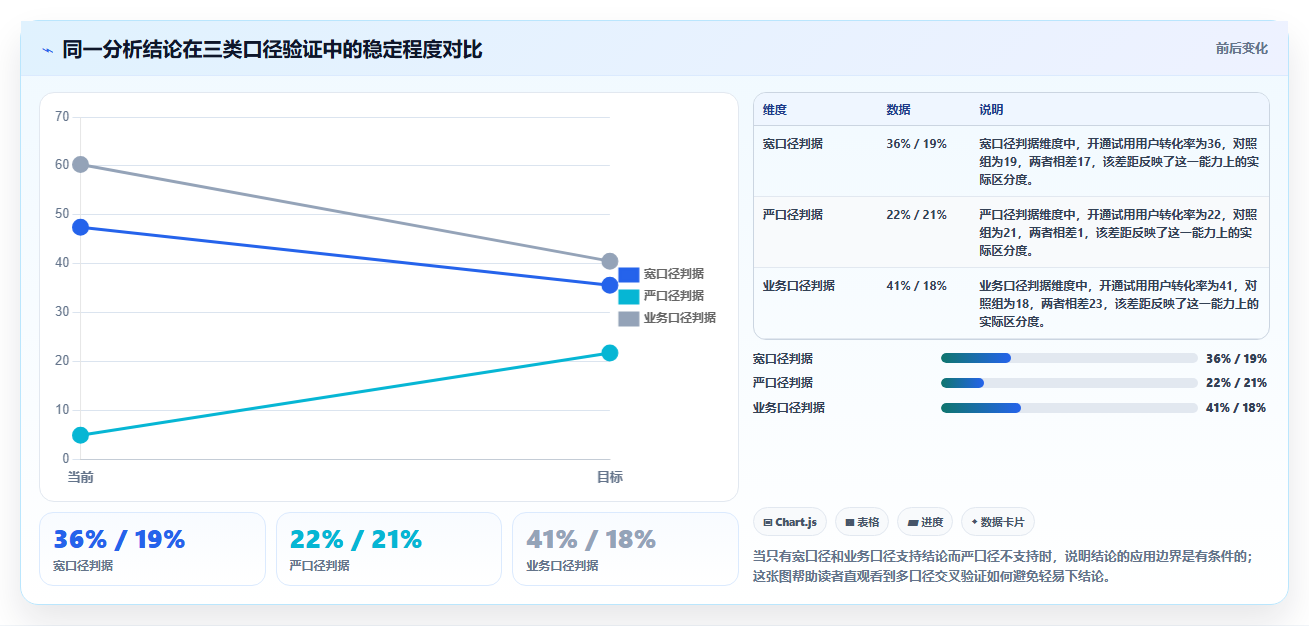Click the 严口径判据 legend label
1309x626 pixels.
pos(673,296)
